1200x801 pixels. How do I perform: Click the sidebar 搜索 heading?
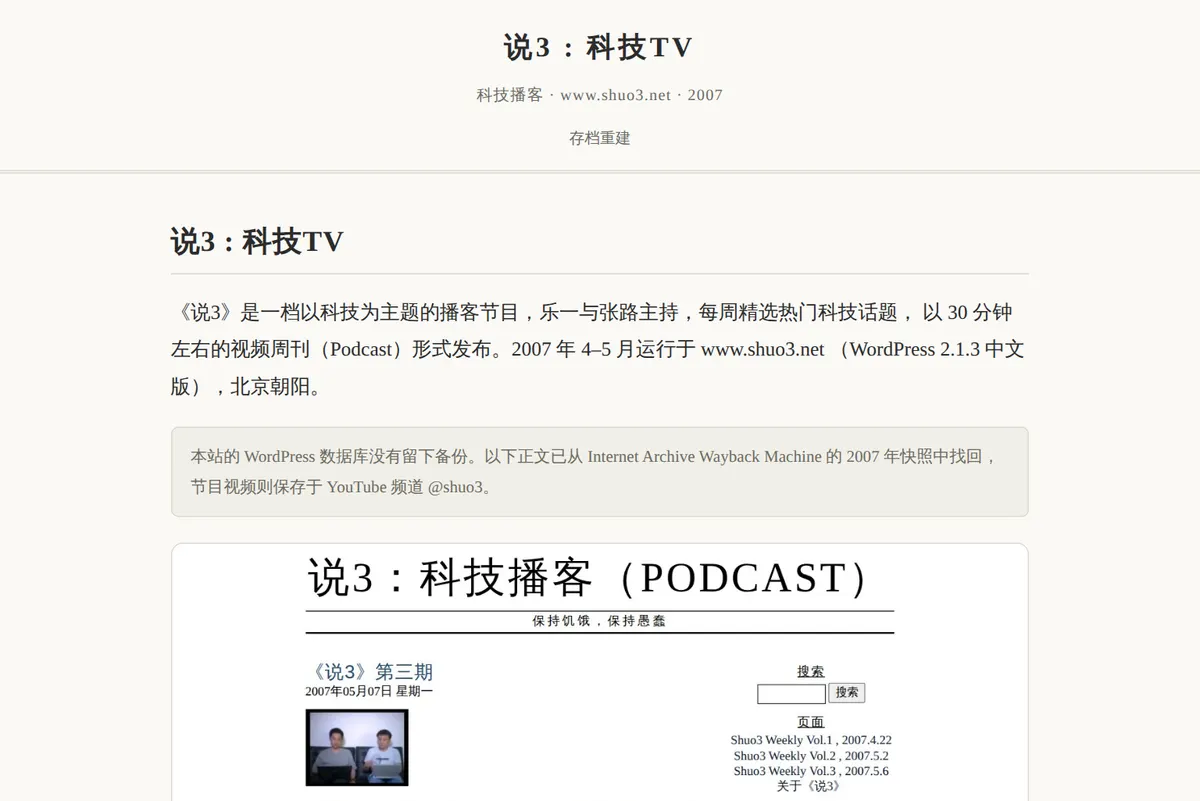click(811, 671)
